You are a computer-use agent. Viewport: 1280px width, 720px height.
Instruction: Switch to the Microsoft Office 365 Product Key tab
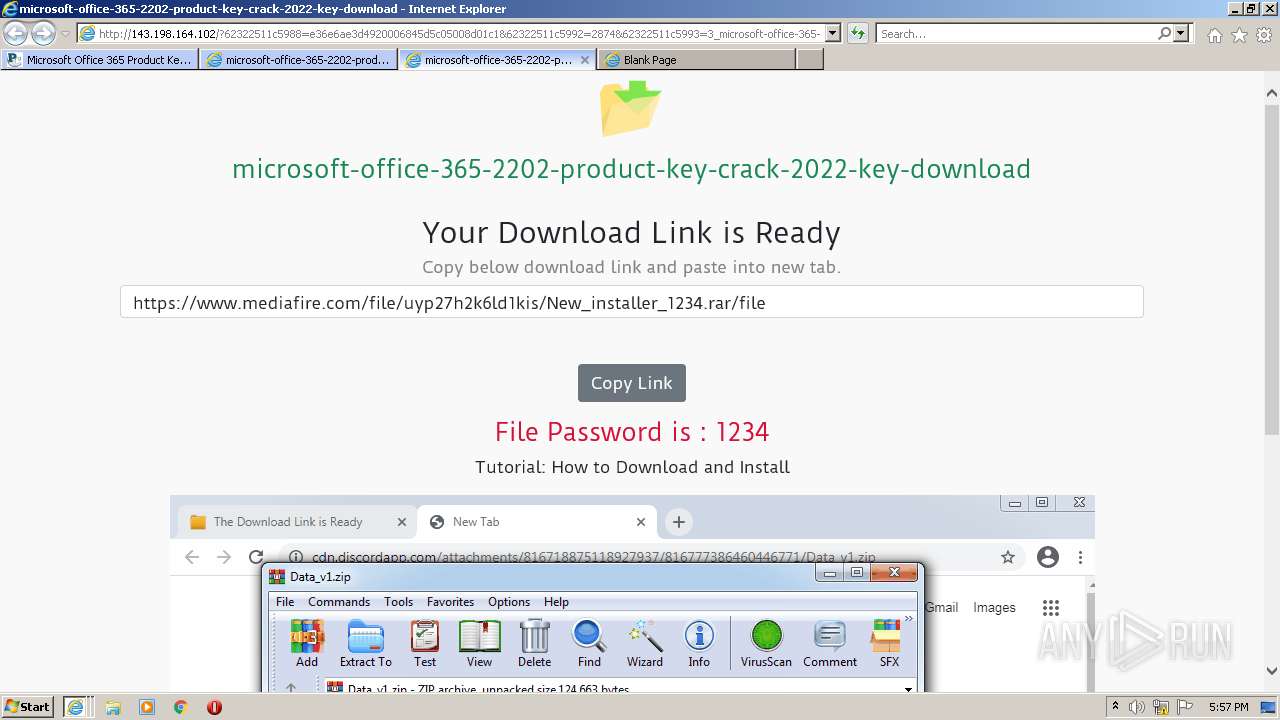[x=99, y=60]
